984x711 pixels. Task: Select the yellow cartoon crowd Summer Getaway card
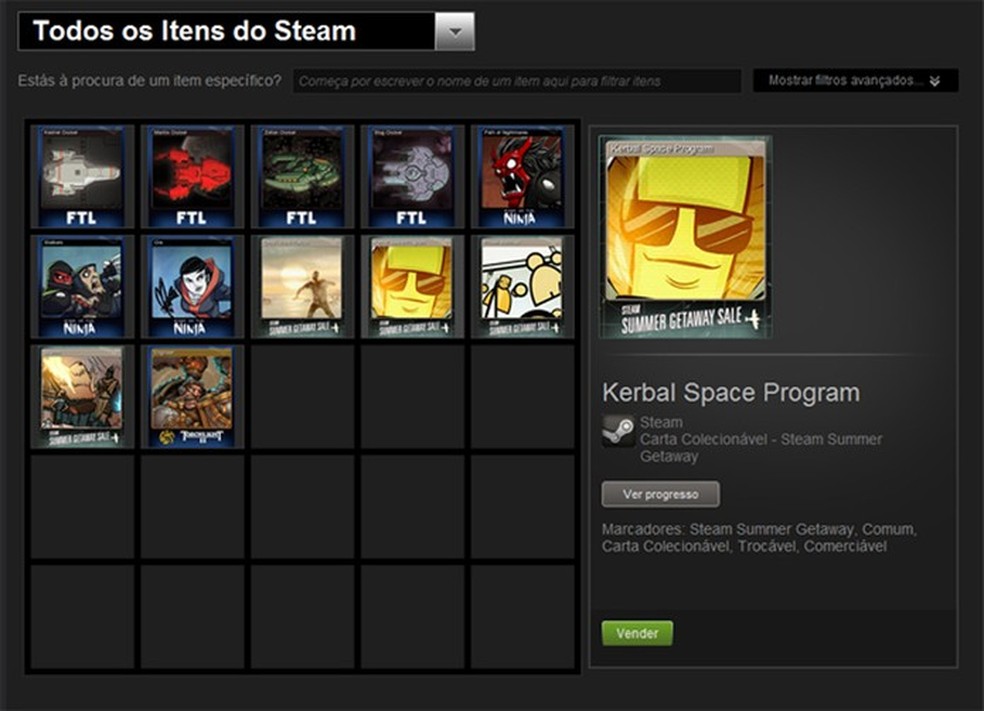(x=521, y=288)
